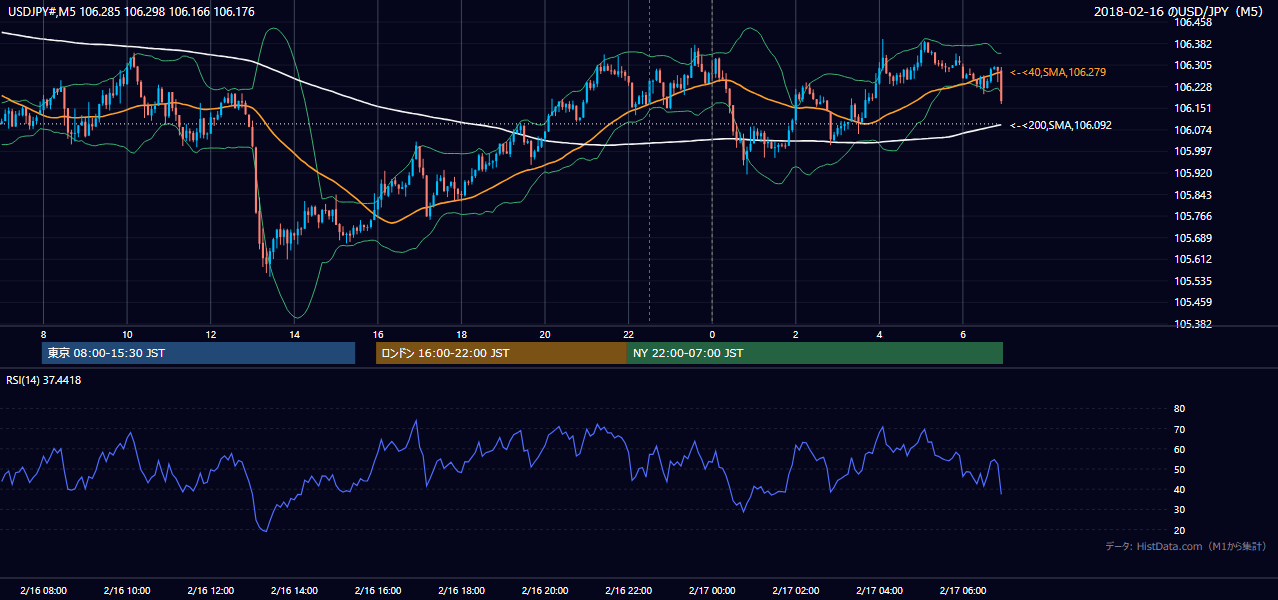Click RSI scale value 40

(1179, 489)
